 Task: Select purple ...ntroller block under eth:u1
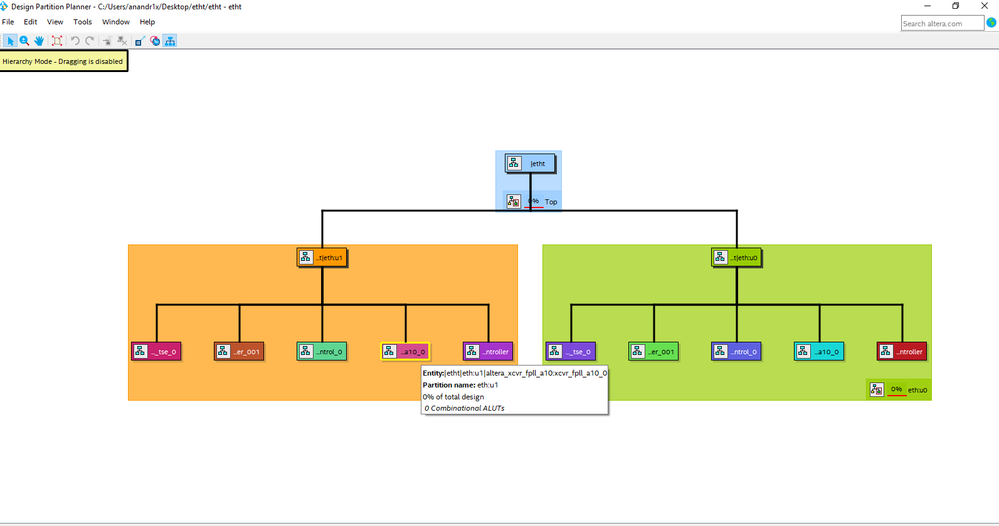[x=488, y=352]
